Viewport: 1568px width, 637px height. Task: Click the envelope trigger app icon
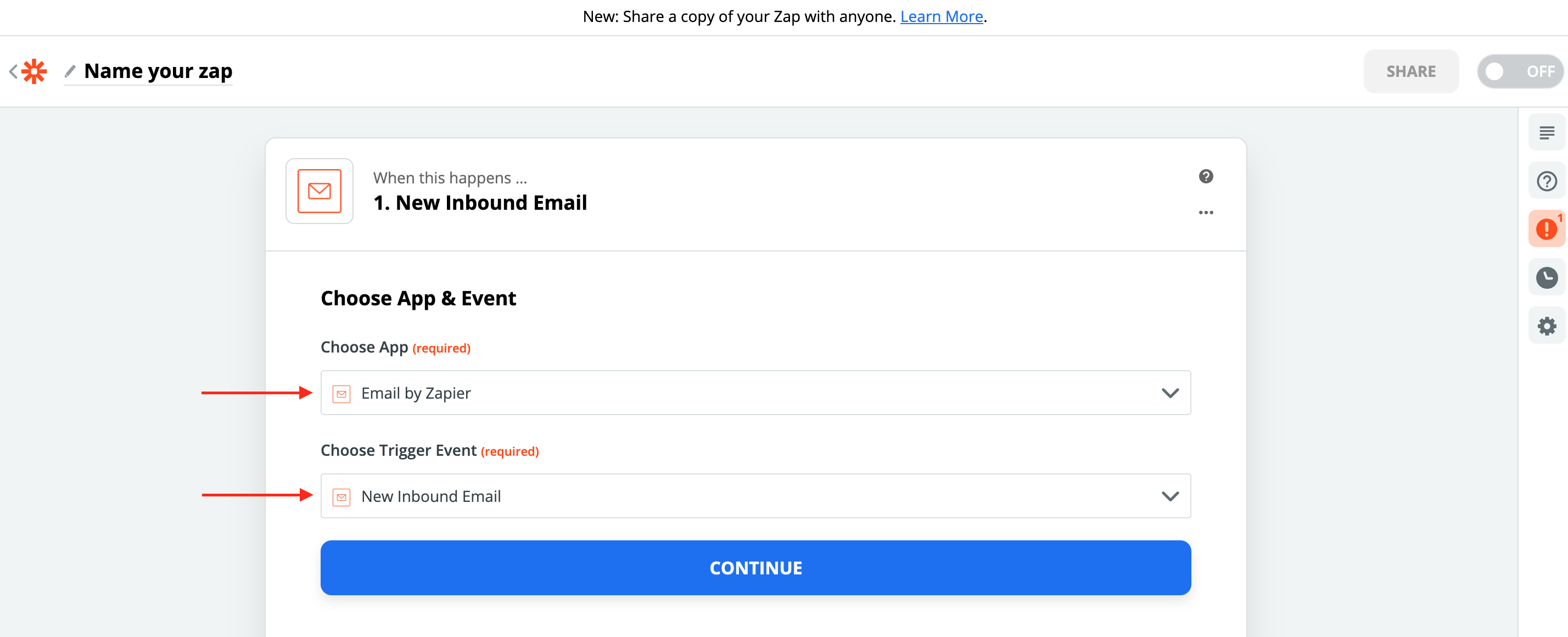[319, 191]
